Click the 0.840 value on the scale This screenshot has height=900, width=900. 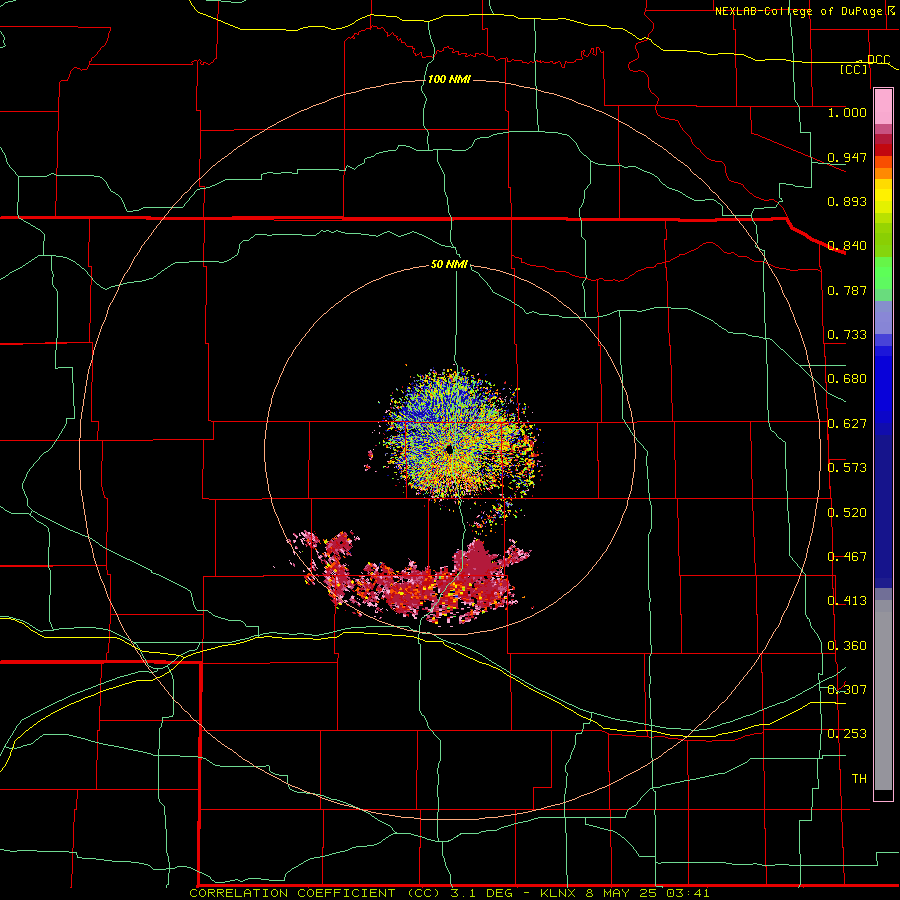point(847,246)
